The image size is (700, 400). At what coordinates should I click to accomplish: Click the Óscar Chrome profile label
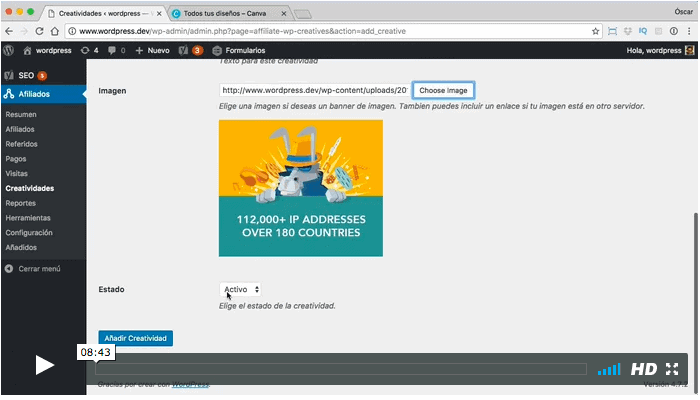click(683, 12)
